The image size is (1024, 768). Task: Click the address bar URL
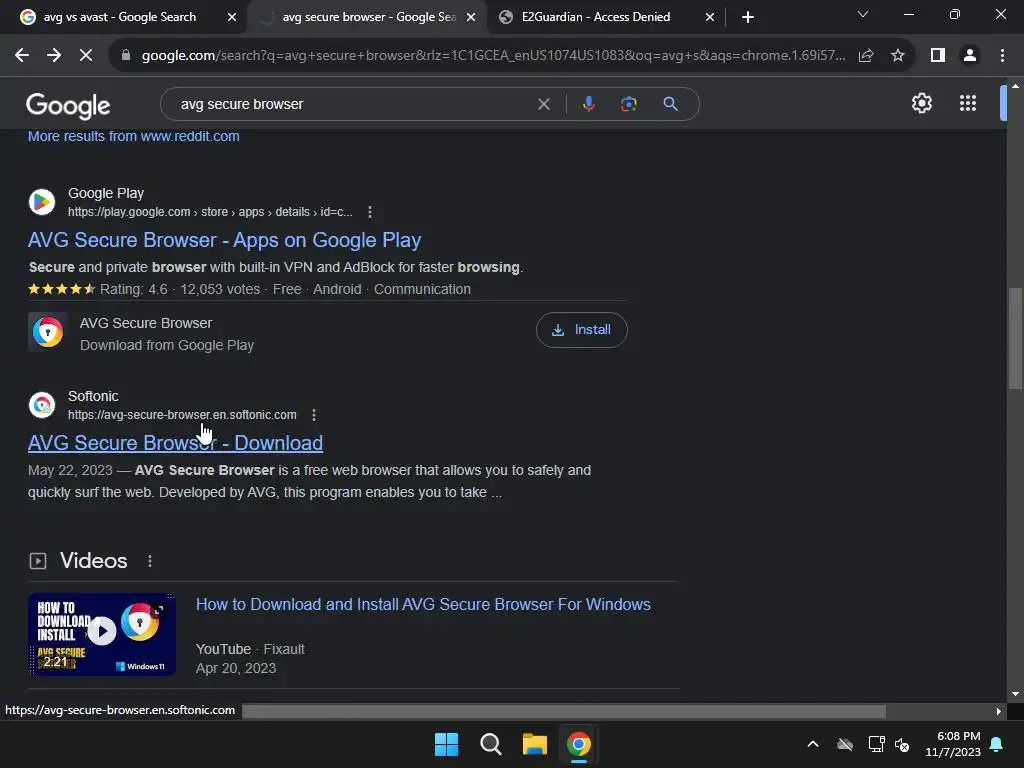coord(494,56)
